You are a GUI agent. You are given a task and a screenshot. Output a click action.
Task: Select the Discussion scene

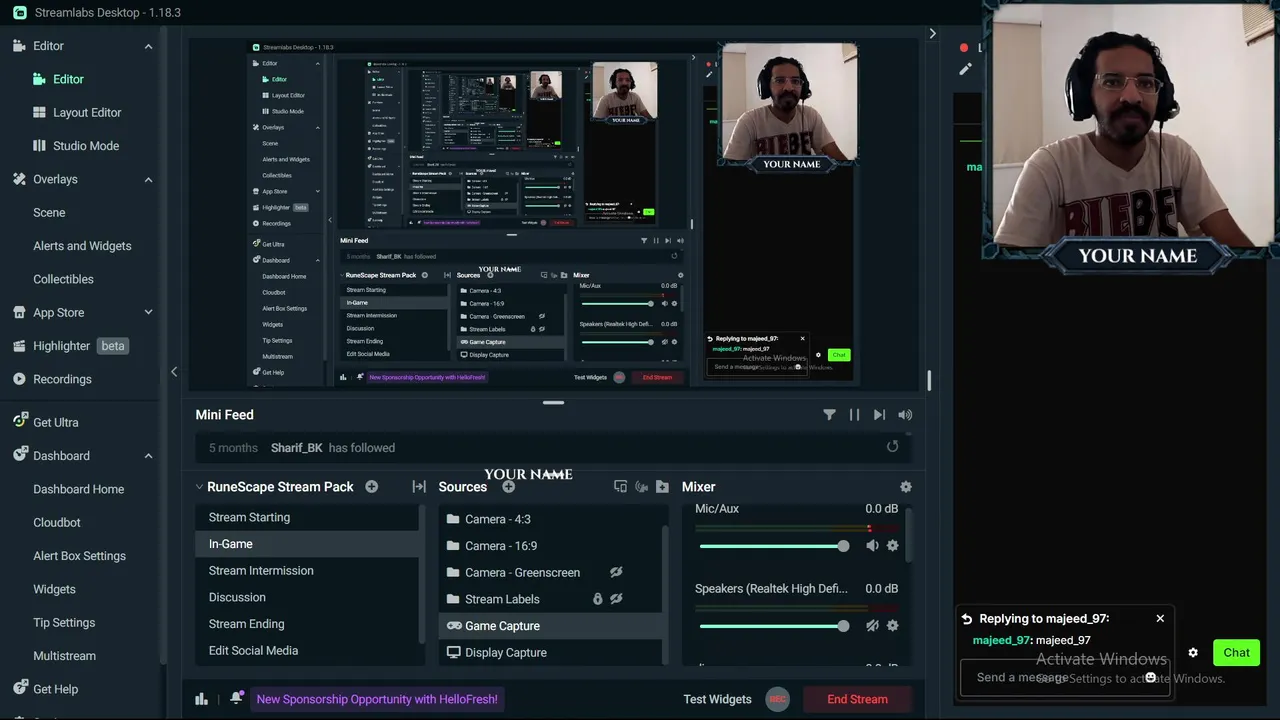point(308,597)
